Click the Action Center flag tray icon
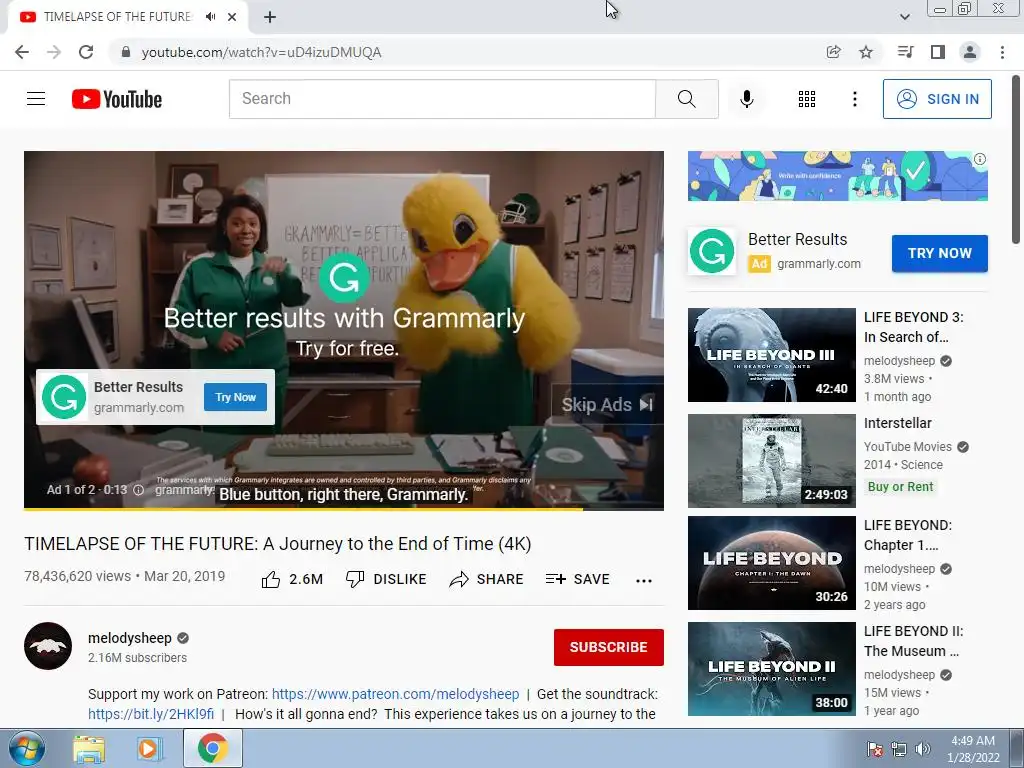 tap(874, 749)
